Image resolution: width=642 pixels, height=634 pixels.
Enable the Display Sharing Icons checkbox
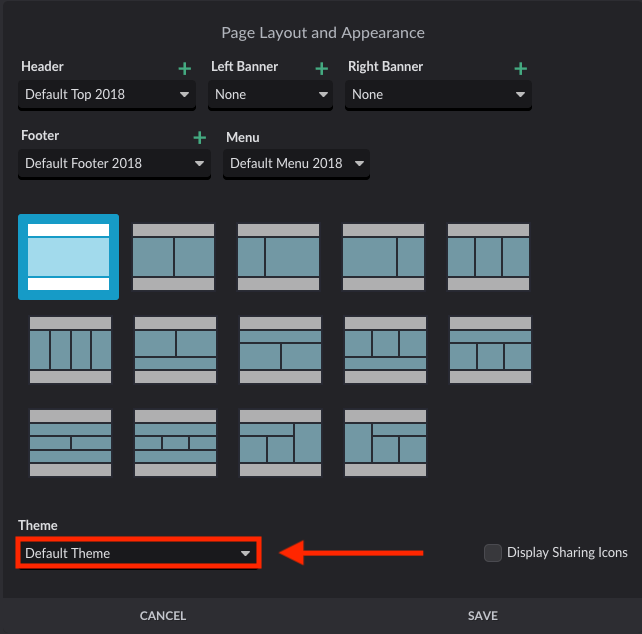493,552
